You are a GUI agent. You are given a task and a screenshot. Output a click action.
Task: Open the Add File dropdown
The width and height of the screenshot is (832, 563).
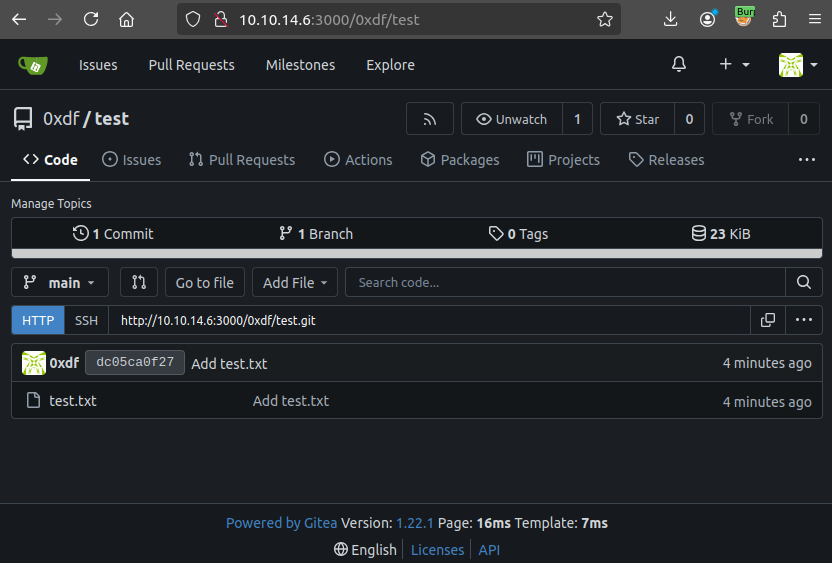(295, 283)
